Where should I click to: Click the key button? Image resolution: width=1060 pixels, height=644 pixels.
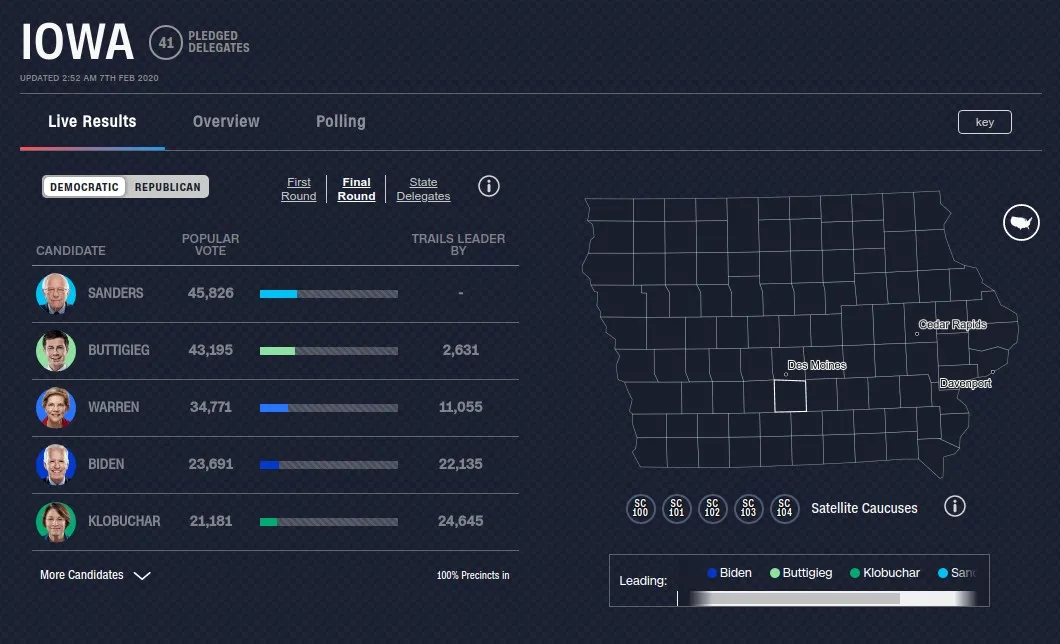(984, 122)
